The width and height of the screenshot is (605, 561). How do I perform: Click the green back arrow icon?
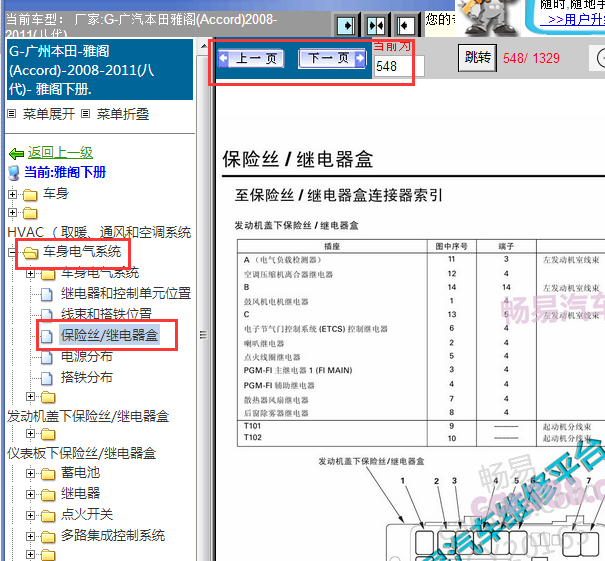coord(17,154)
